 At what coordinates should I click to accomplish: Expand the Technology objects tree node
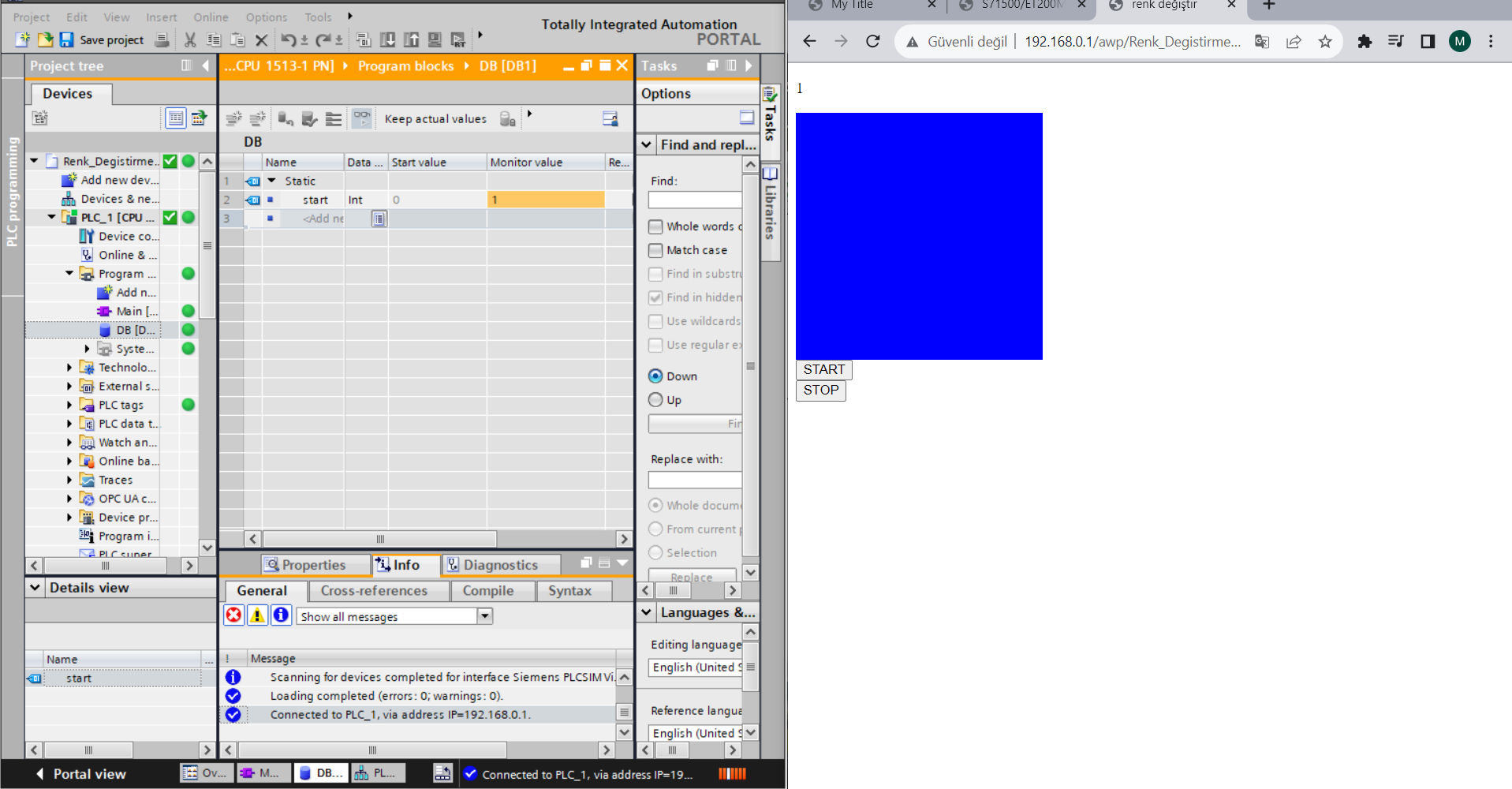(69, 368)
